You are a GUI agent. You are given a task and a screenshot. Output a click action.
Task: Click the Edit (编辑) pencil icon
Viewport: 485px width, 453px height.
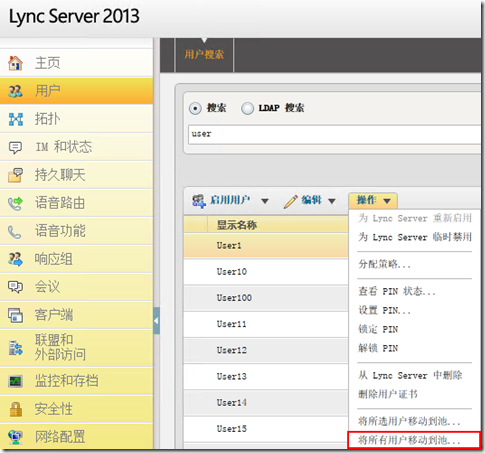291,202
